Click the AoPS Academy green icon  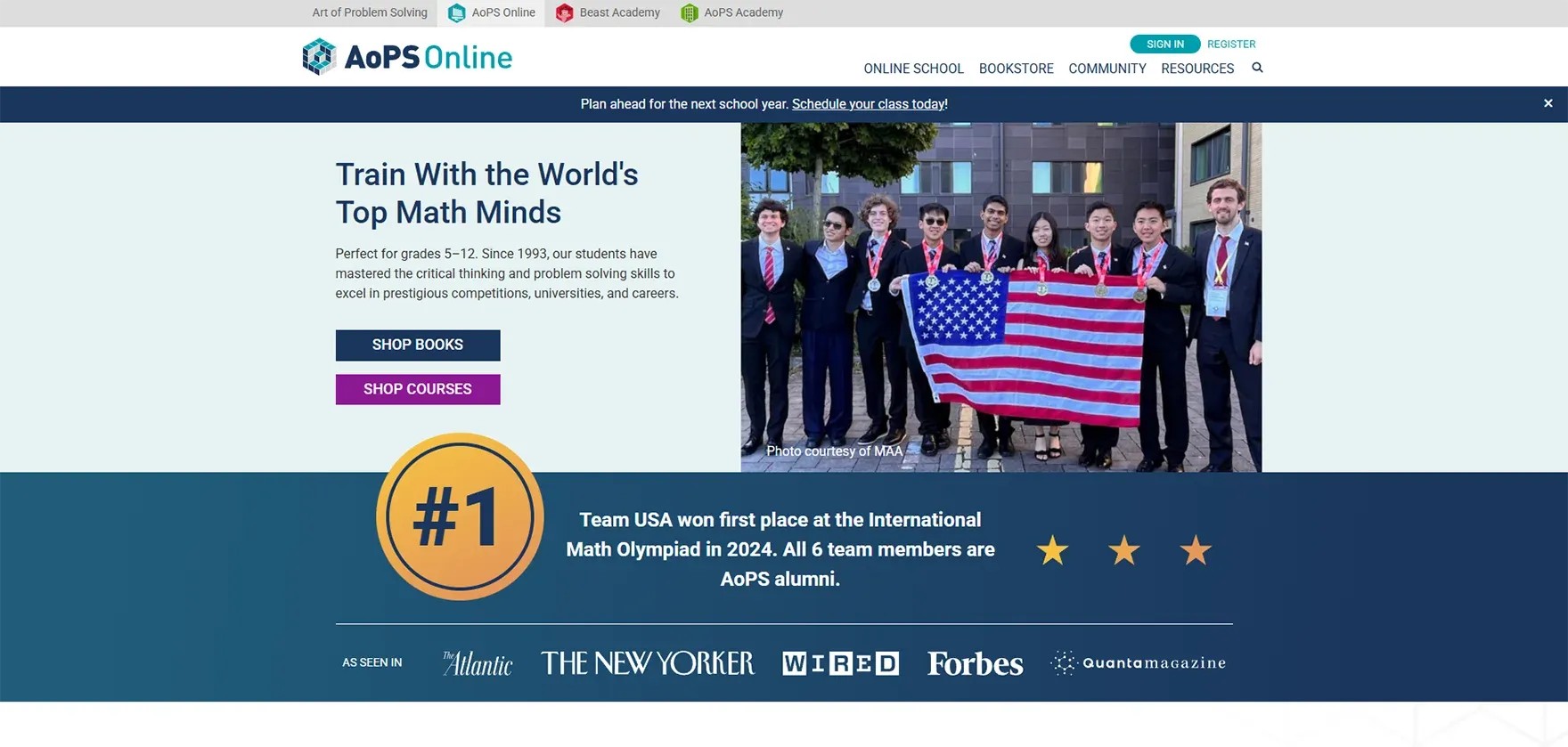point(689,12)
